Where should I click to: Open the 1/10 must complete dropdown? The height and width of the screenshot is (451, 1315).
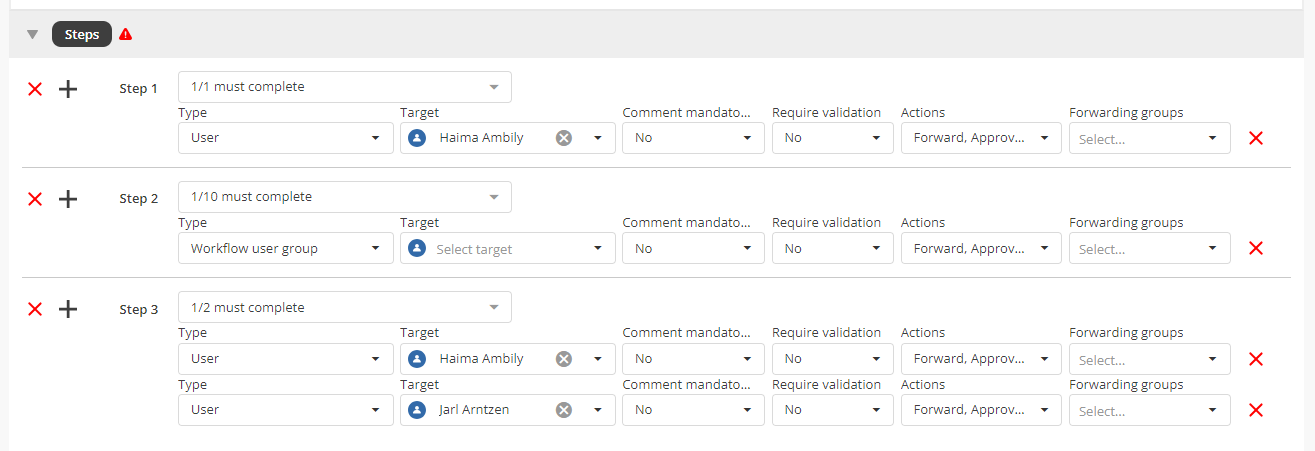344,197
